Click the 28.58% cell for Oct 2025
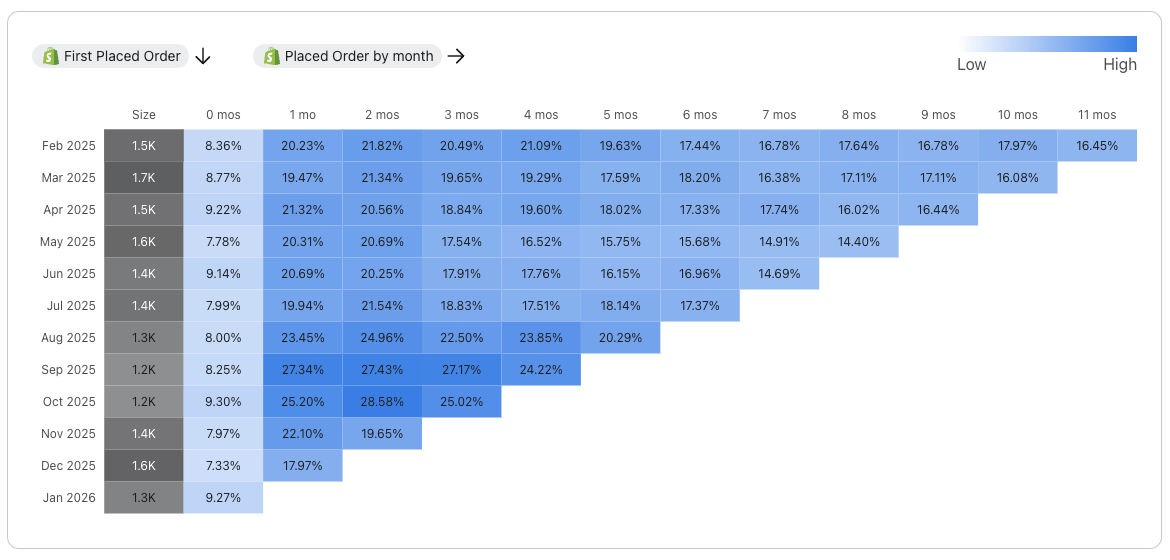Screen dimensions: 1170x560 pyautogui.click(x=382, y=402)
